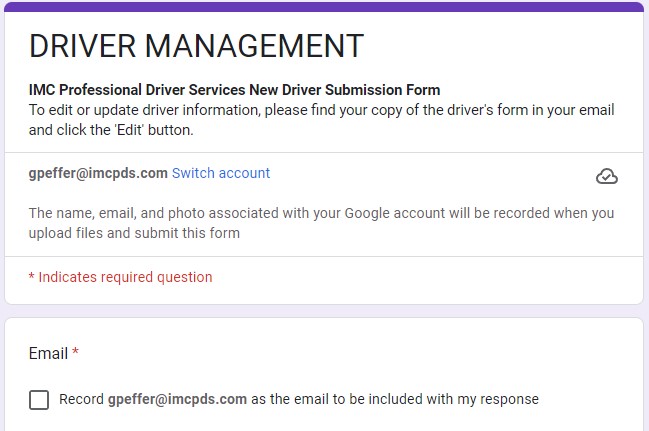Click the word 'Record' beside the checkbox
The width and height of the screenshot is (649, 431).
[81, 399]
